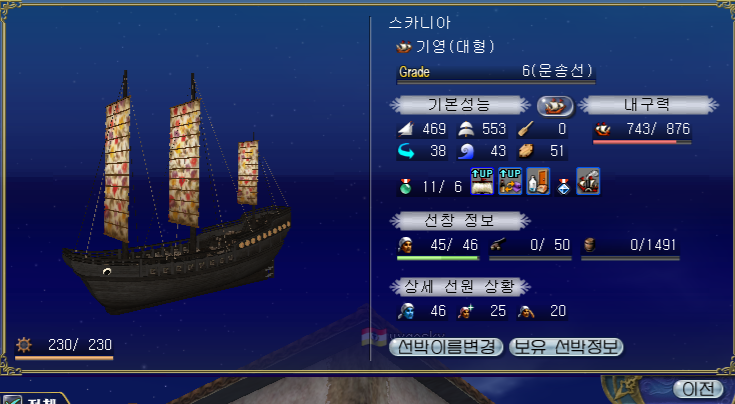This screenshot has width=735, height=404.
Task: Select the 상세 선원 상황 header
Action: [x=459, y=286]
